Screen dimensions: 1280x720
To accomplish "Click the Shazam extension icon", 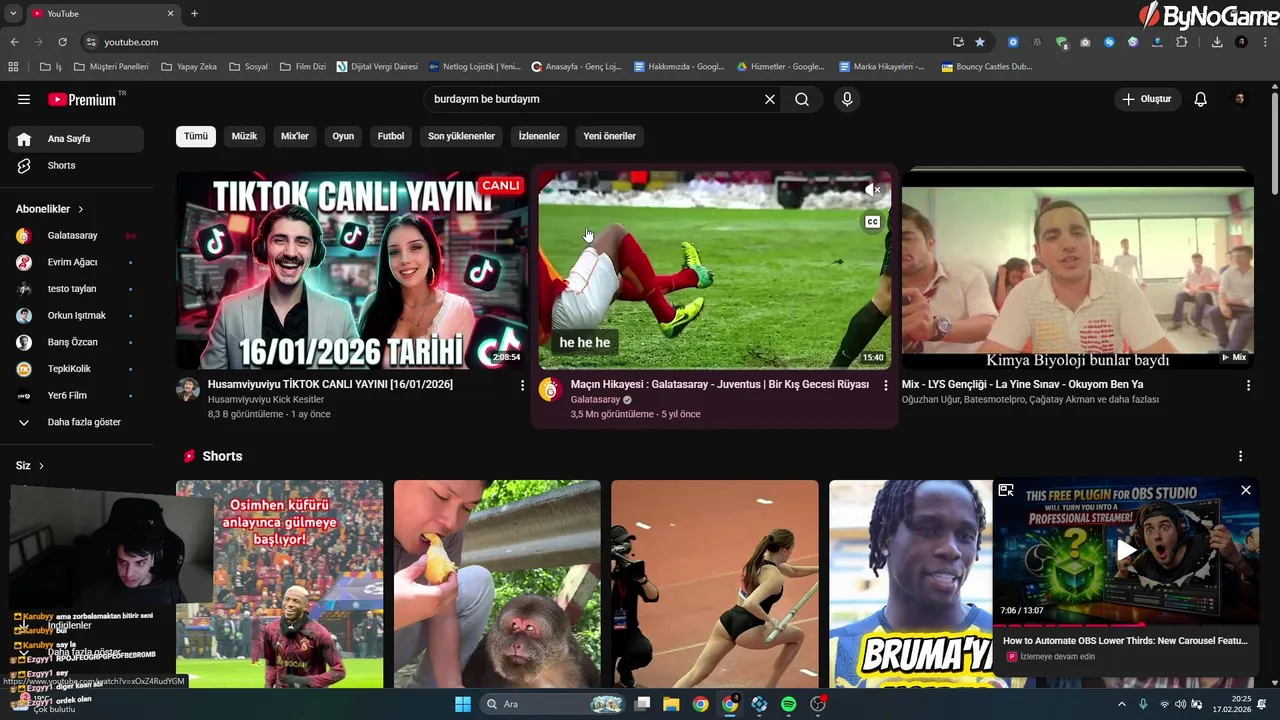I will tap(1109, 42).
